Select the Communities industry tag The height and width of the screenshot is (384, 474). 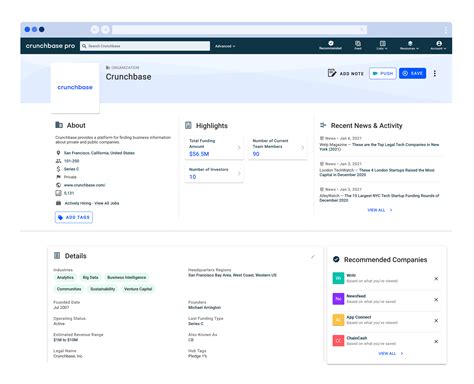click(69, 289)
